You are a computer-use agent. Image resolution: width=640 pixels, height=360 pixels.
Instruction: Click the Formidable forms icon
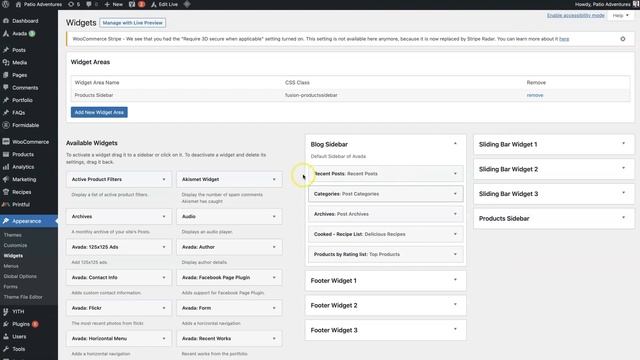tap(6, 125)
